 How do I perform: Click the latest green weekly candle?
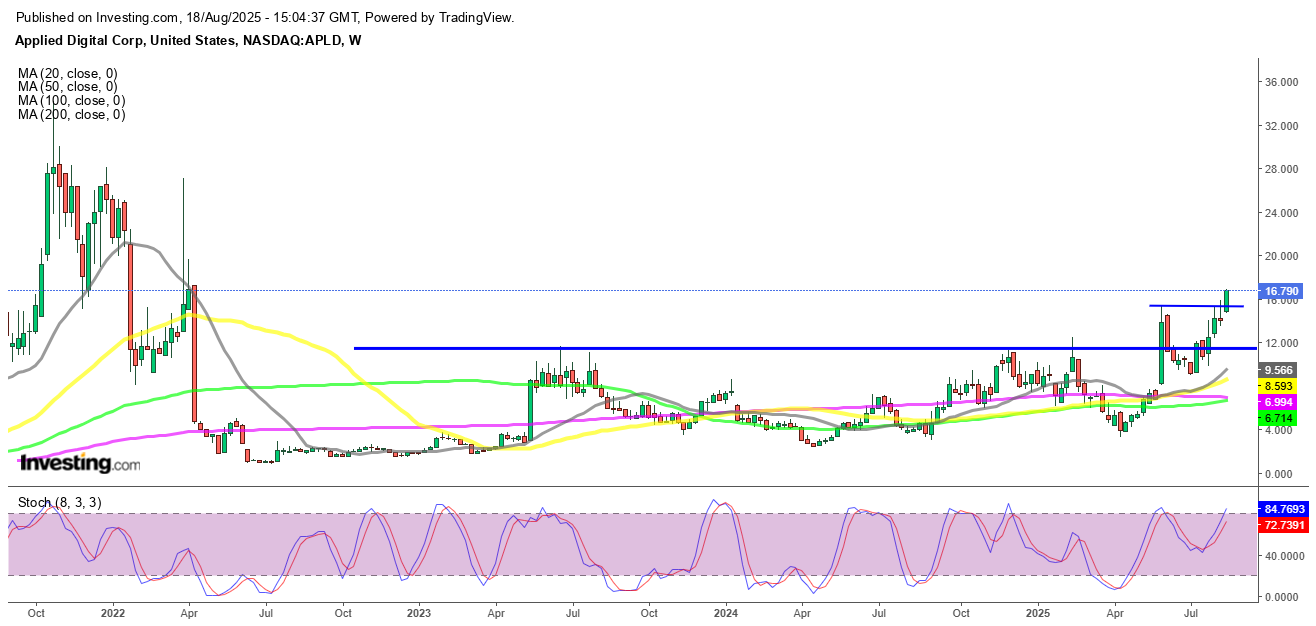pos(1226,300)
